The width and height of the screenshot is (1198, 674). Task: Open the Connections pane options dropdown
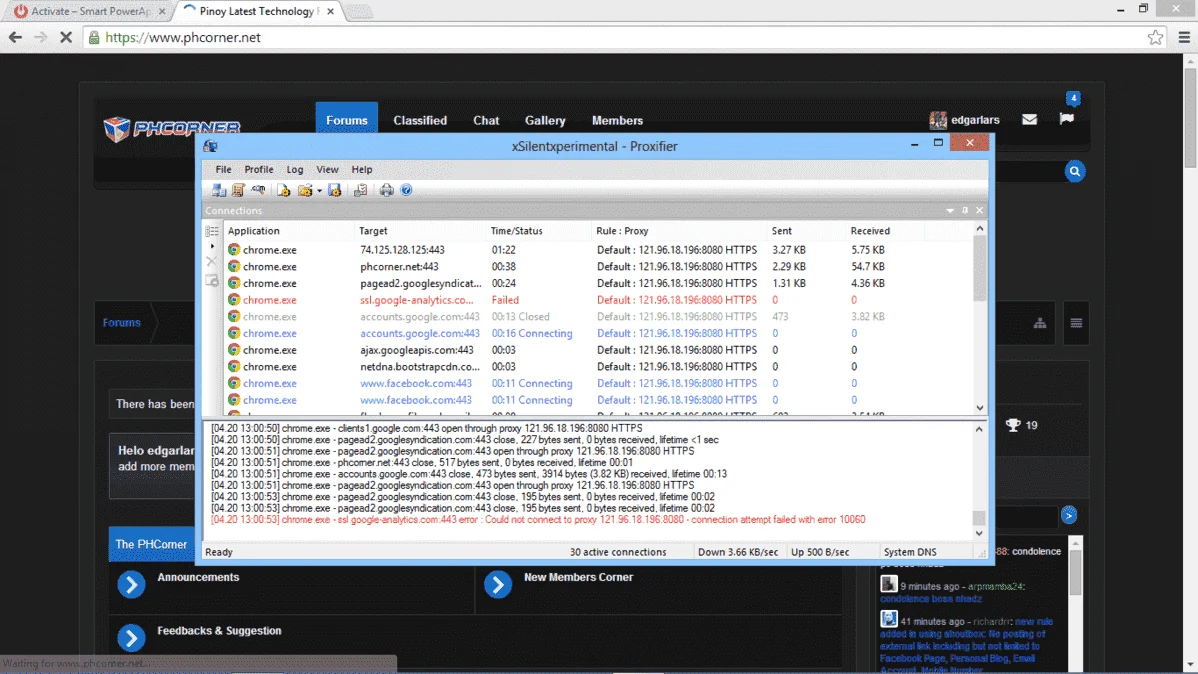click(950, 211)
